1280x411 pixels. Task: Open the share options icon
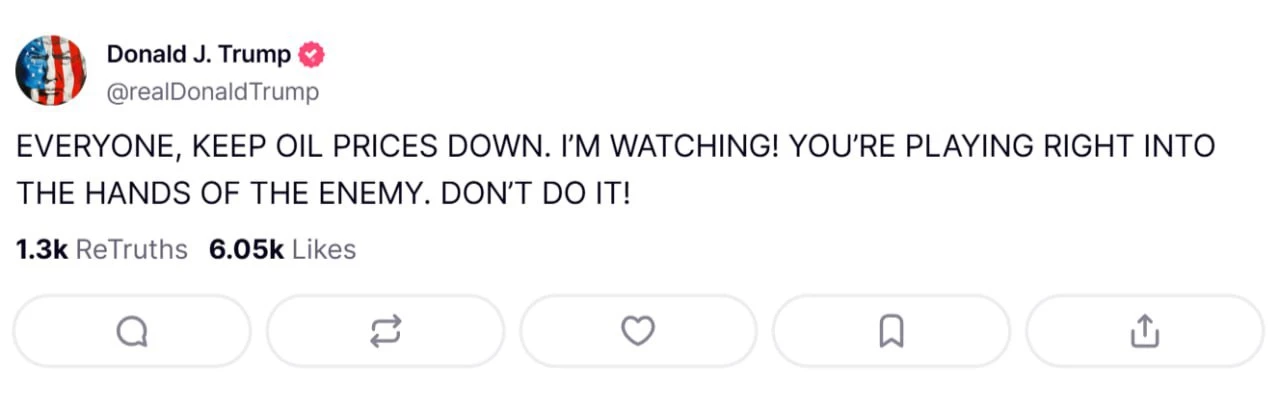(1144, 331)
